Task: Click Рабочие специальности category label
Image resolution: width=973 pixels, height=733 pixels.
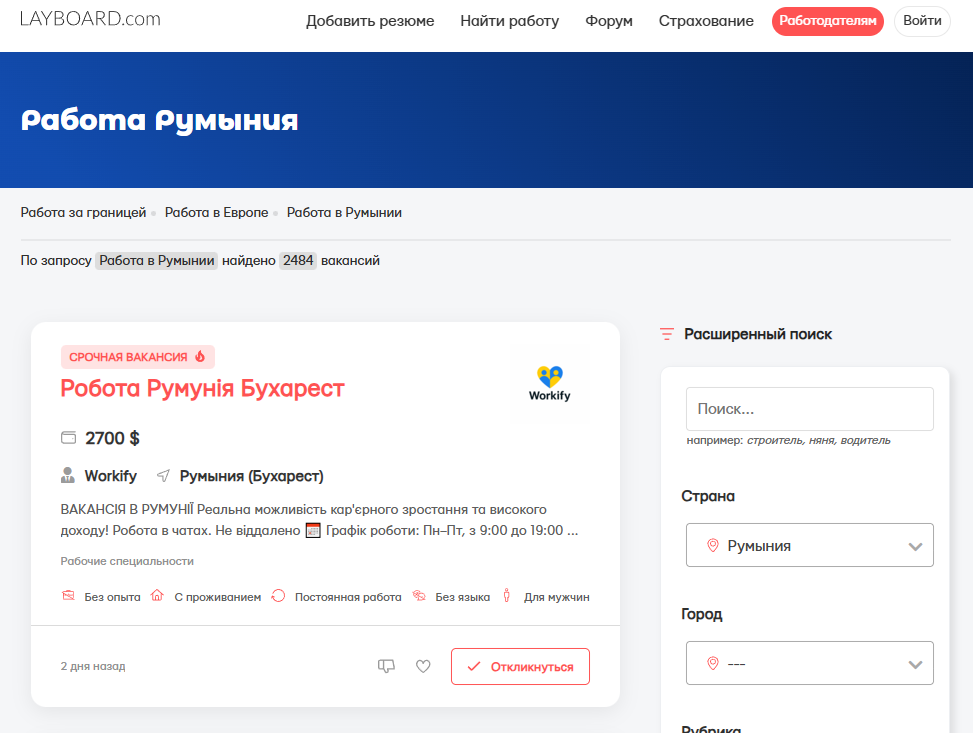Action: pyautogui.click(x=127, y=561)
